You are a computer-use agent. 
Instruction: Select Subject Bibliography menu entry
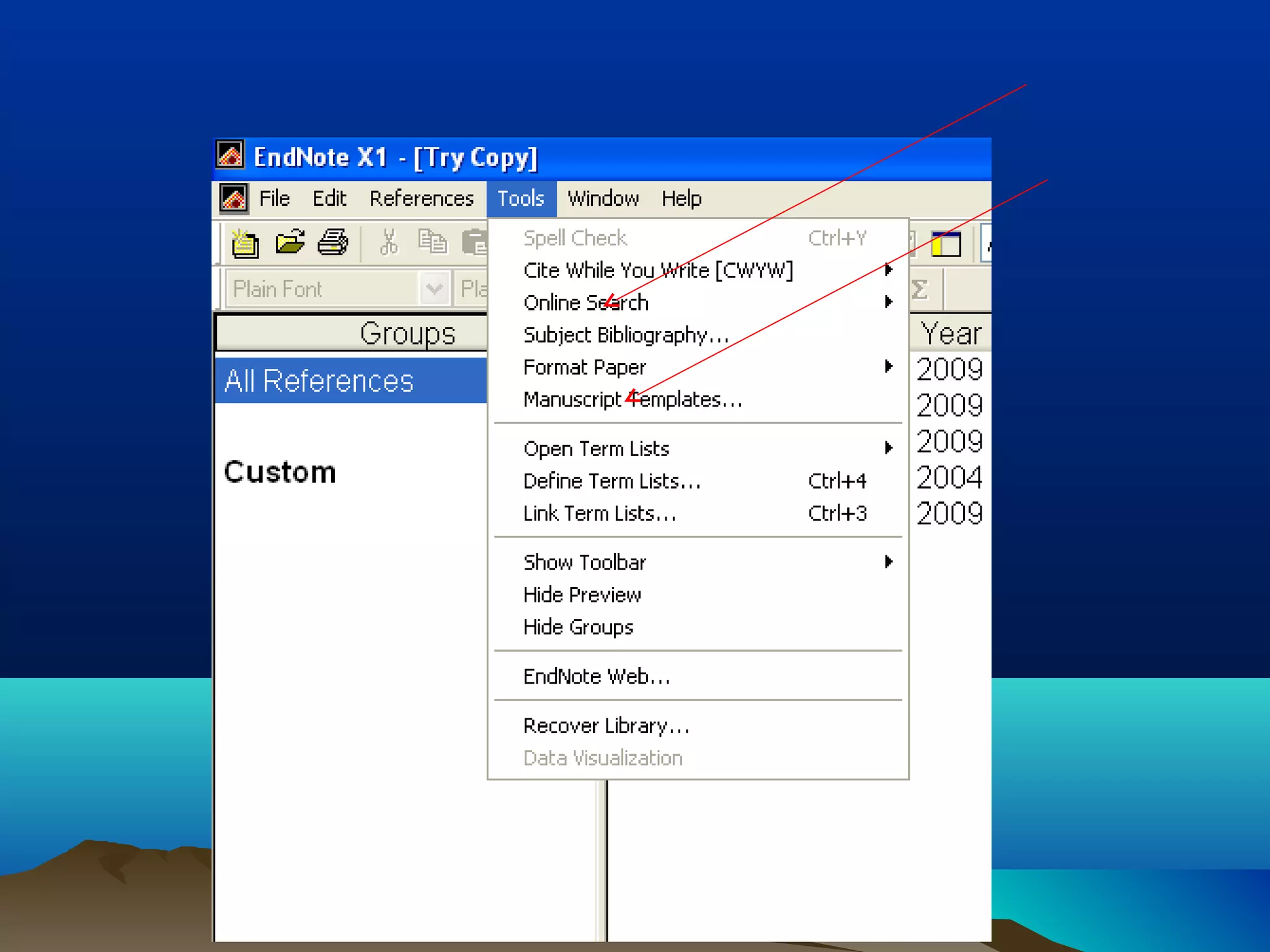[x=626, y=335]
